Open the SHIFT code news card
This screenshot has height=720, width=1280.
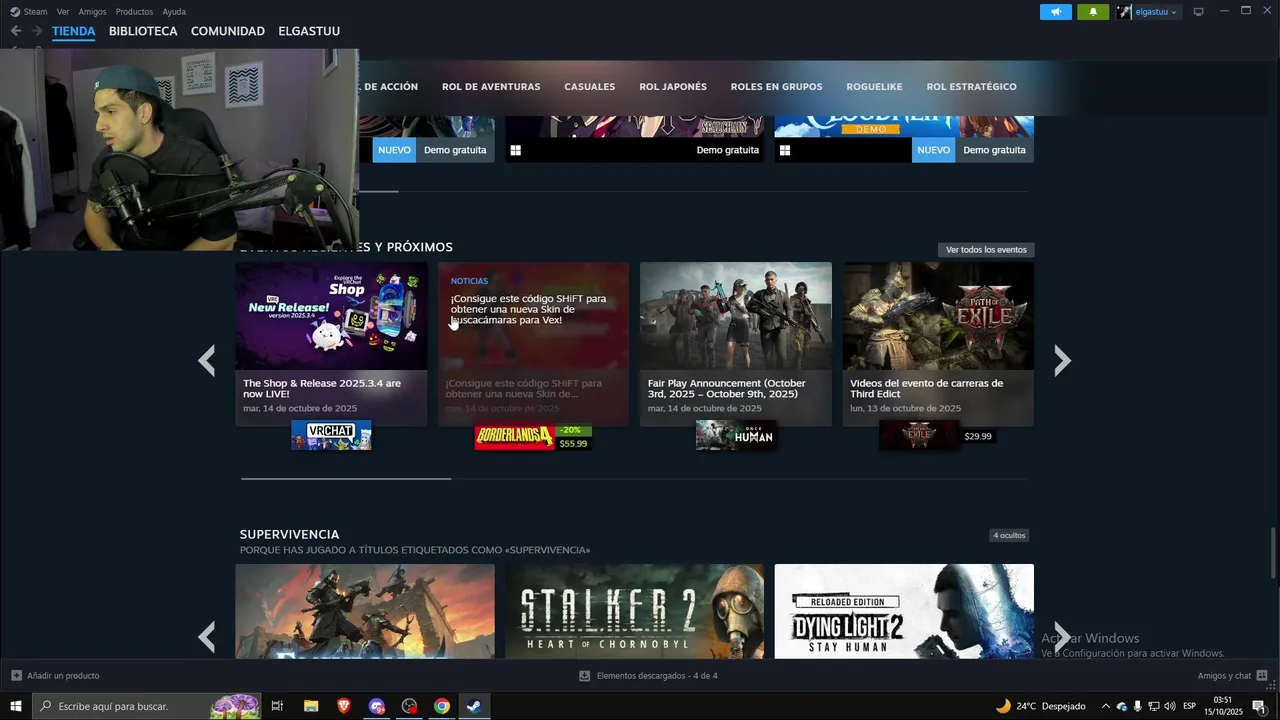point(533,344)
